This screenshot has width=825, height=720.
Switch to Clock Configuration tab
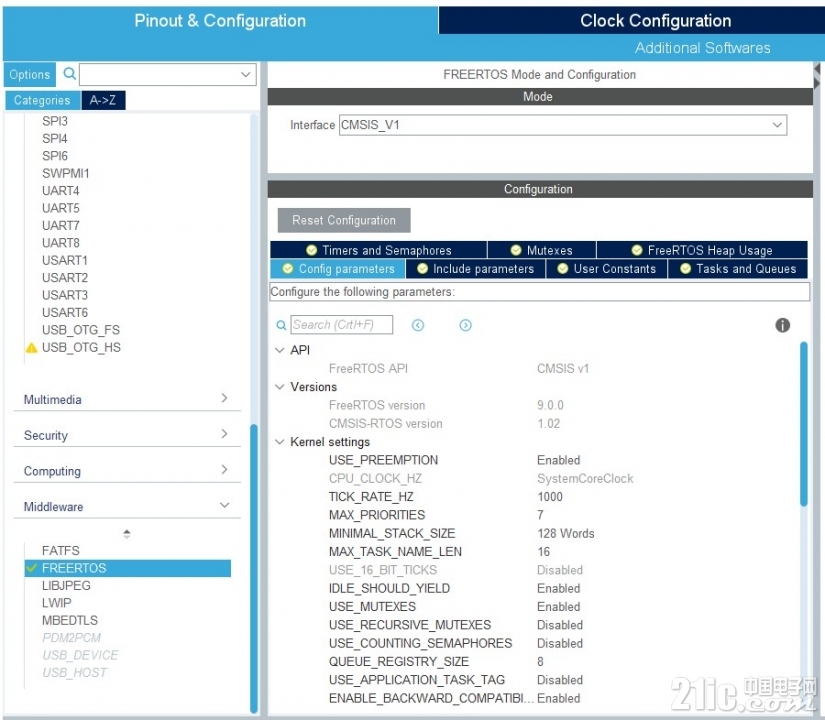(656, 21)
